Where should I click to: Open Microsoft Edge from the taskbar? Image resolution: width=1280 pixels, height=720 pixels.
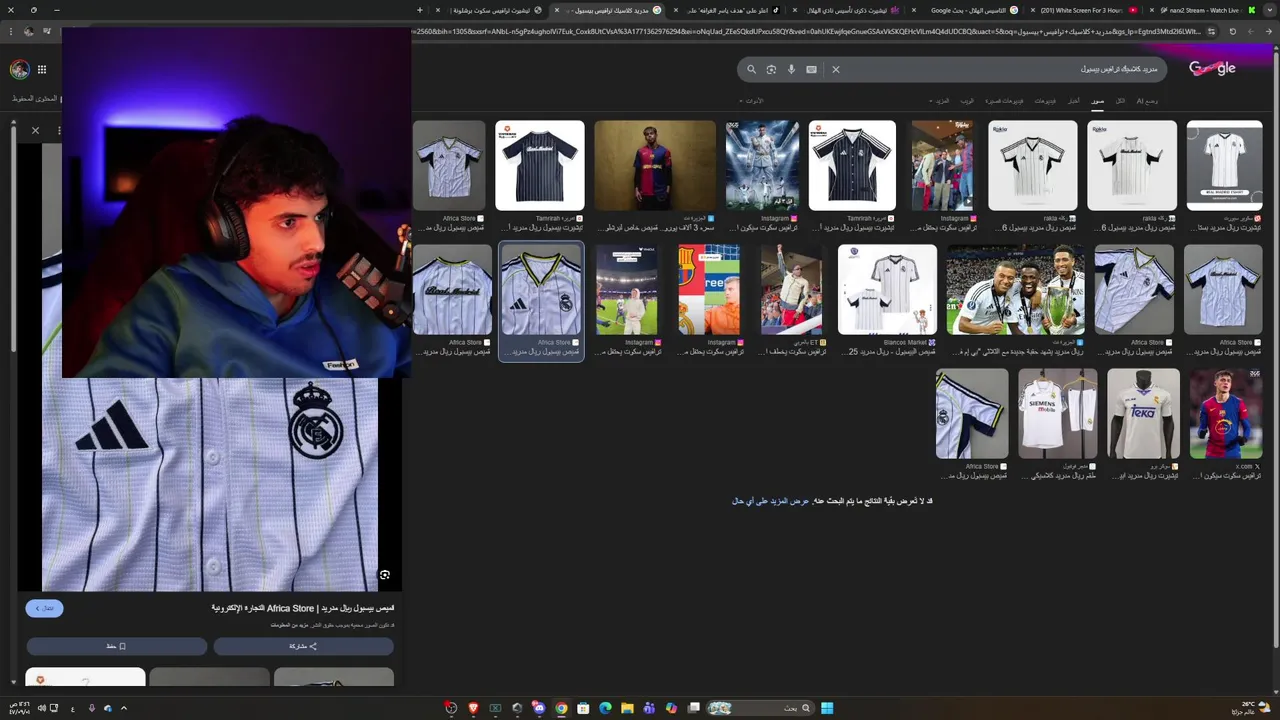(x=605, y=708)
